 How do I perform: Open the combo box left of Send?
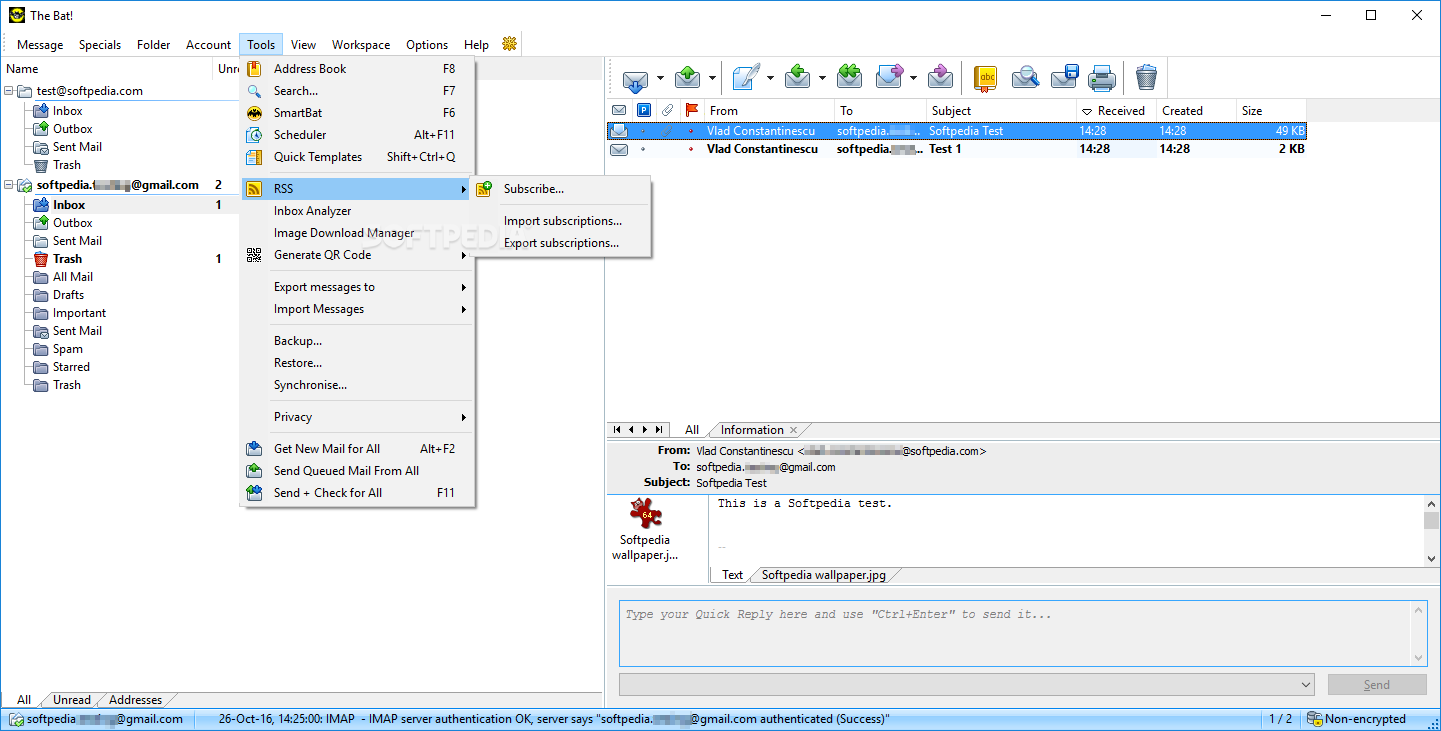(966, 684)
